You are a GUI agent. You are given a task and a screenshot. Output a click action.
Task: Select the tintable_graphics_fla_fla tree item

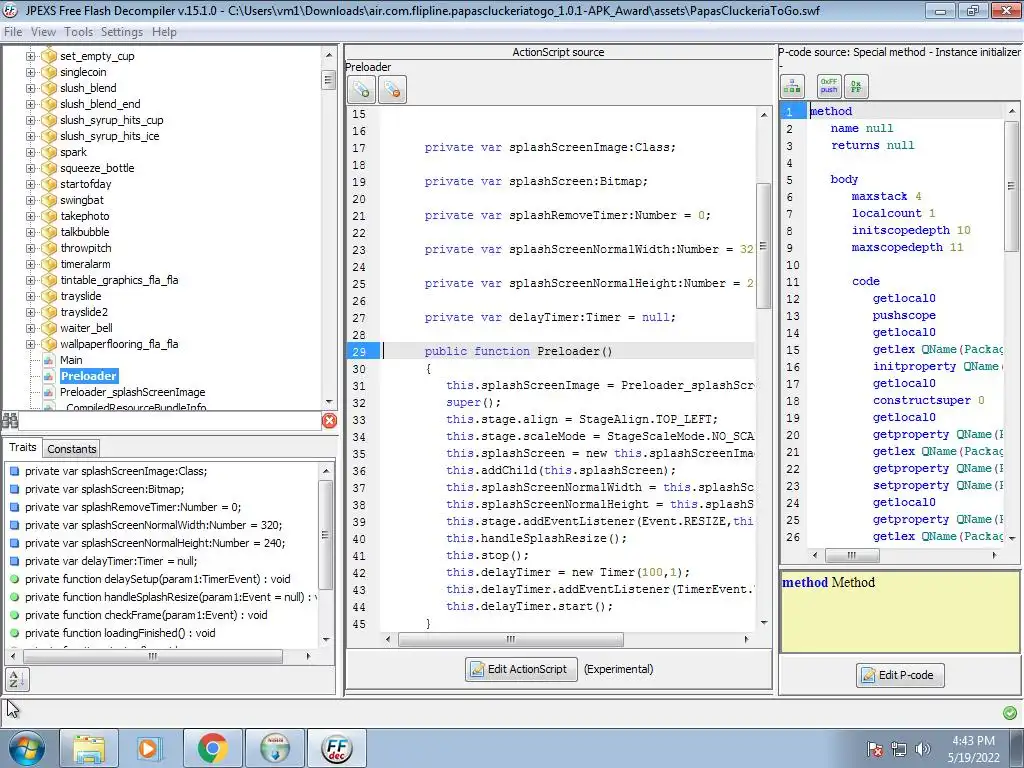[x=120, y=280]
